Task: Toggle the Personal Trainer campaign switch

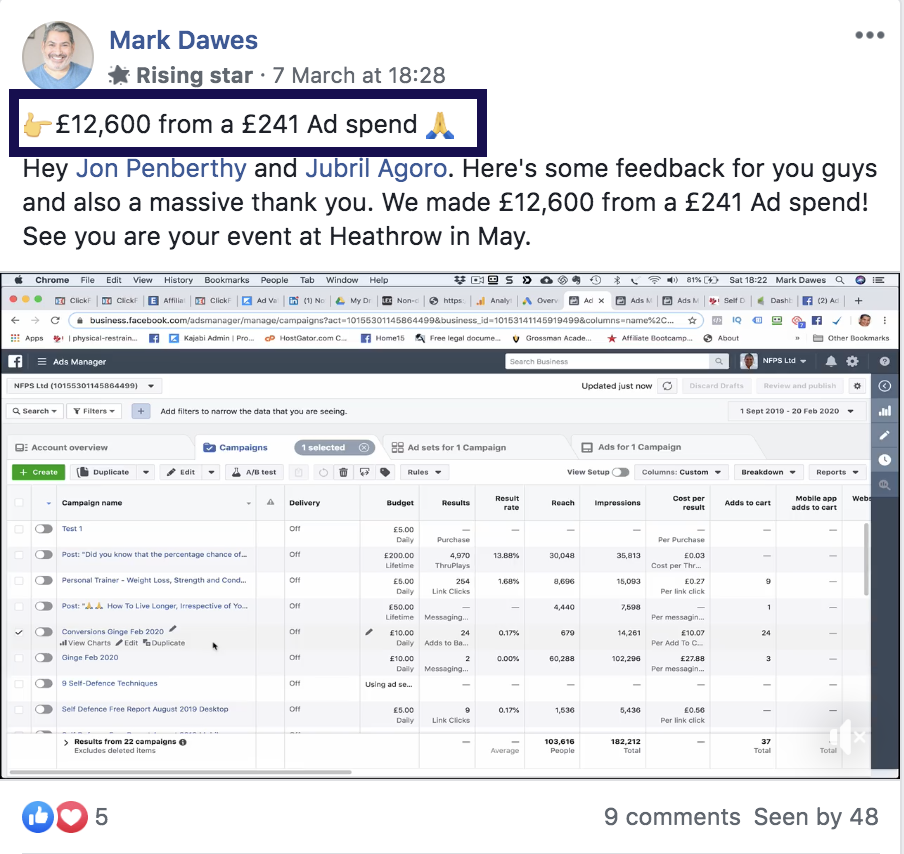Action: (x=44, y=580)
